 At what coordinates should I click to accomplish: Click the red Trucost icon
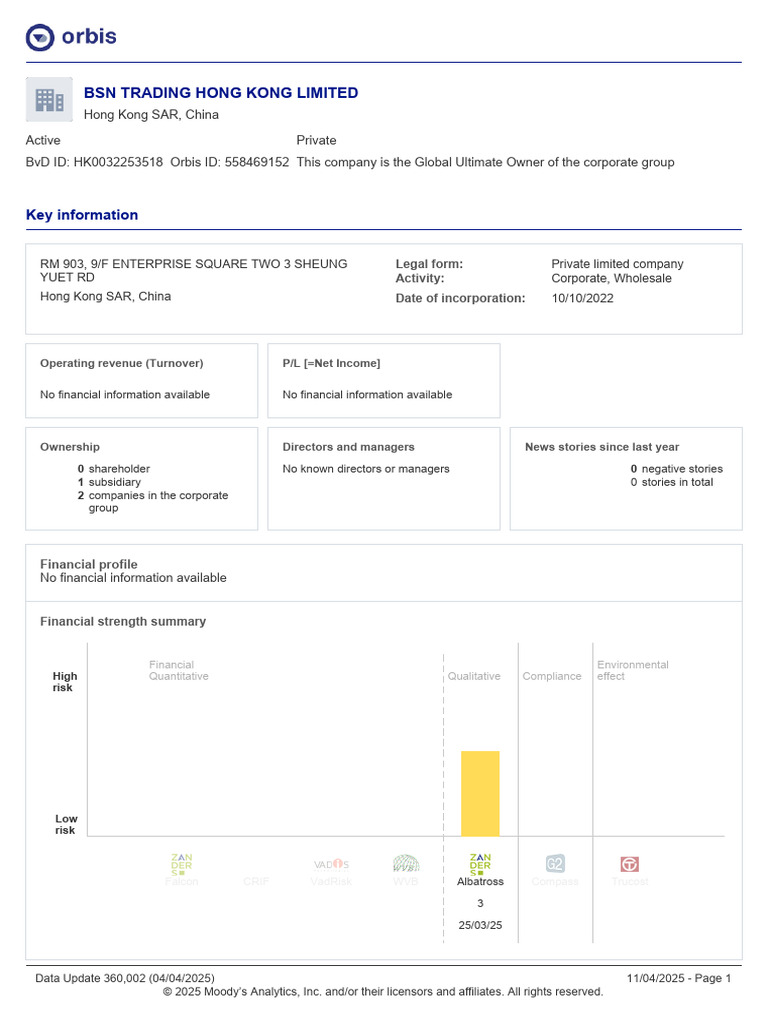[x=630, y=864]
